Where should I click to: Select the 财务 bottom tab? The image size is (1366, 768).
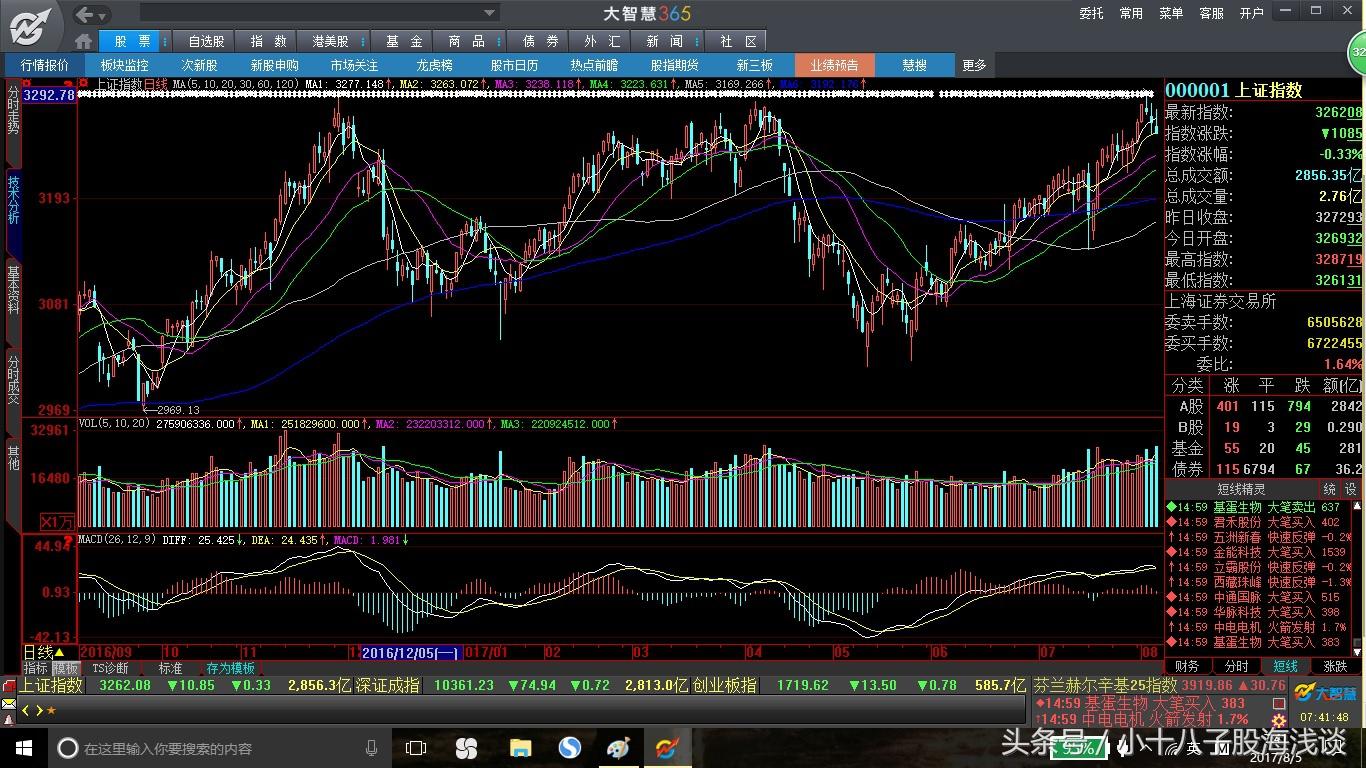click(1187, 666)
